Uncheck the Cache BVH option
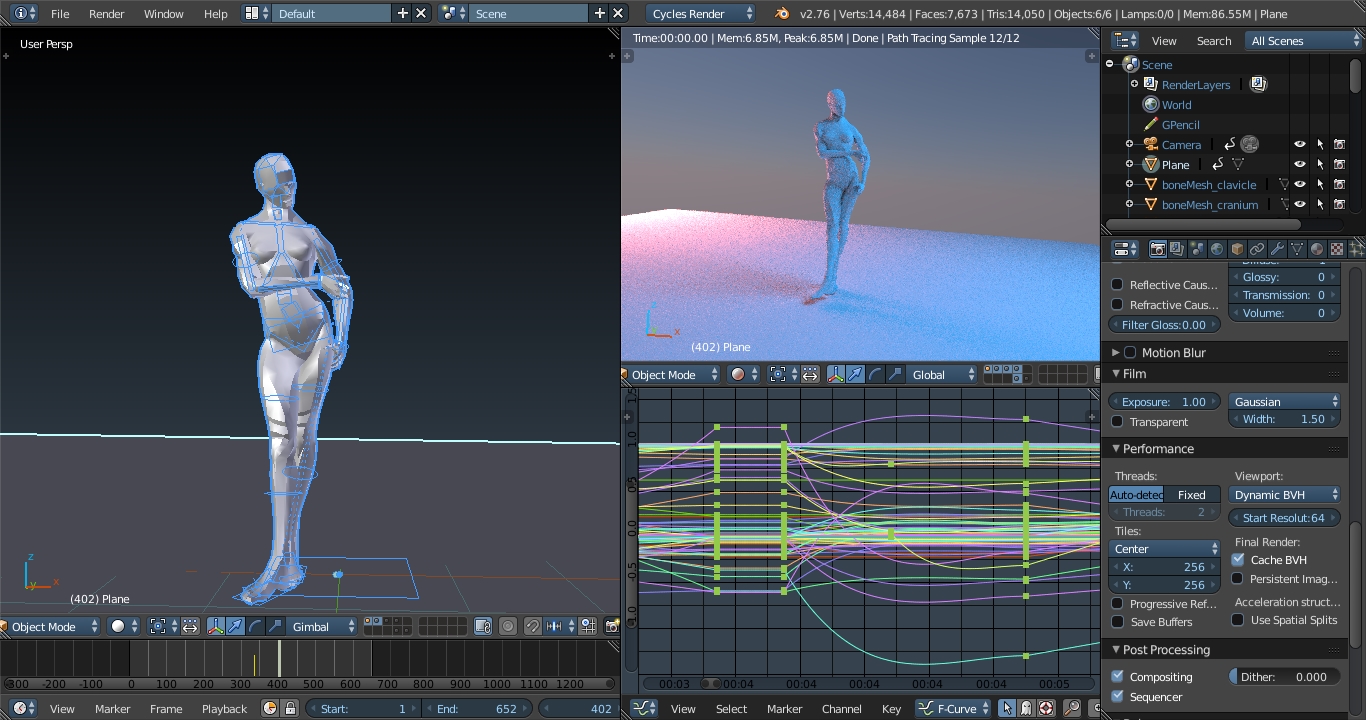Viewport: 1366px width, 720px height. point(1238,559)
